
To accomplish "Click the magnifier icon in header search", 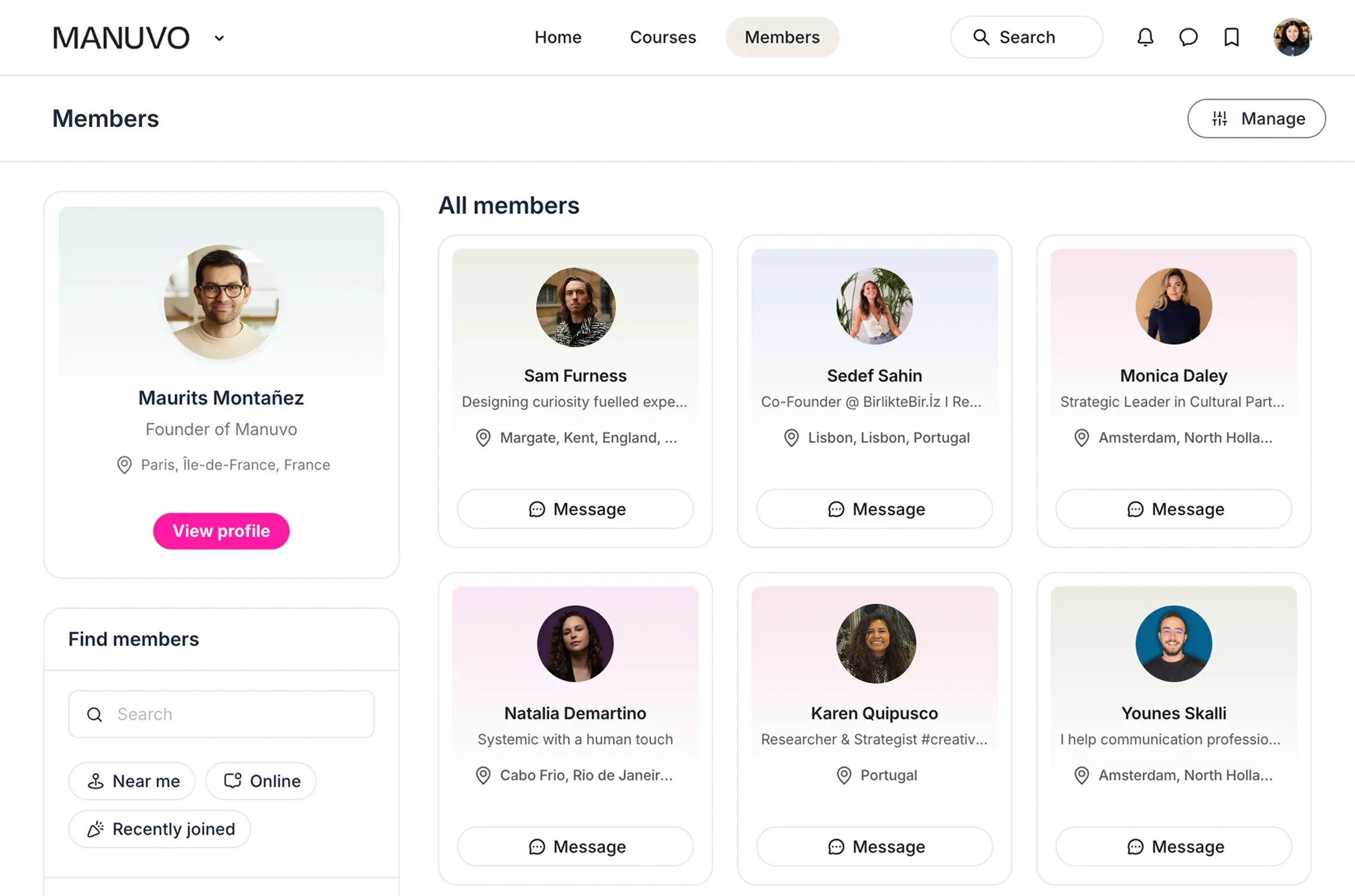I will pos(981,37).
